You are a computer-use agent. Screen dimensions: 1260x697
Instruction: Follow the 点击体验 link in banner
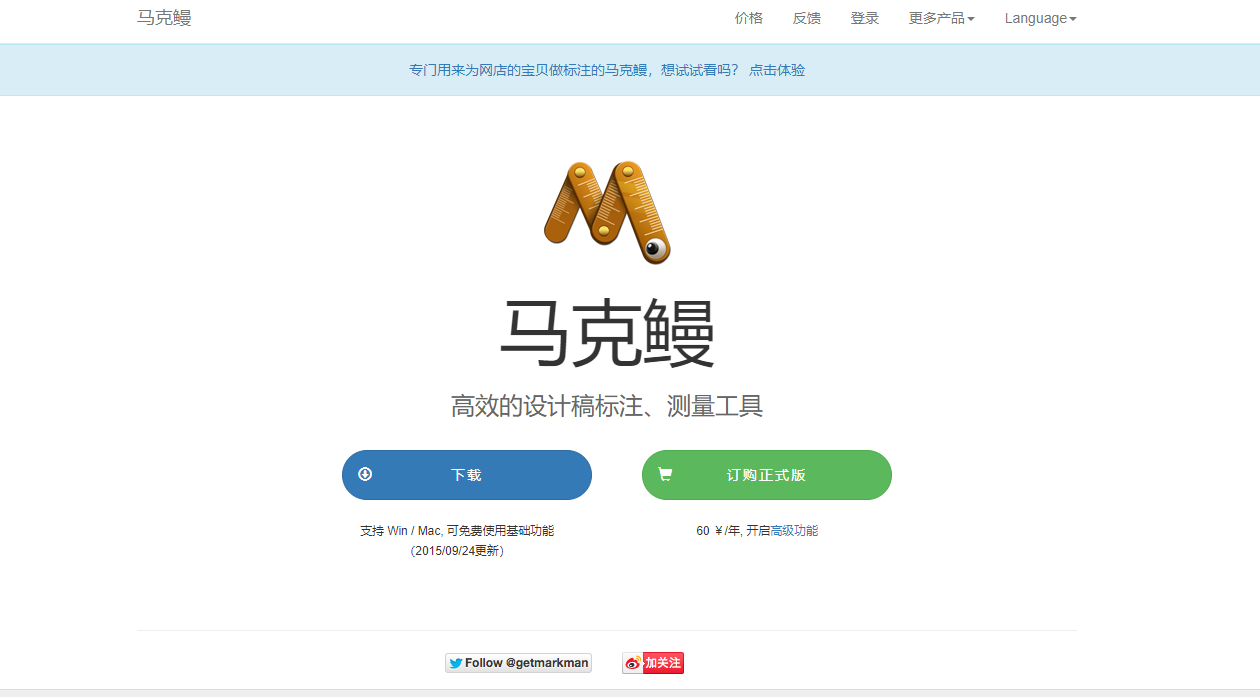click(777, 70)
